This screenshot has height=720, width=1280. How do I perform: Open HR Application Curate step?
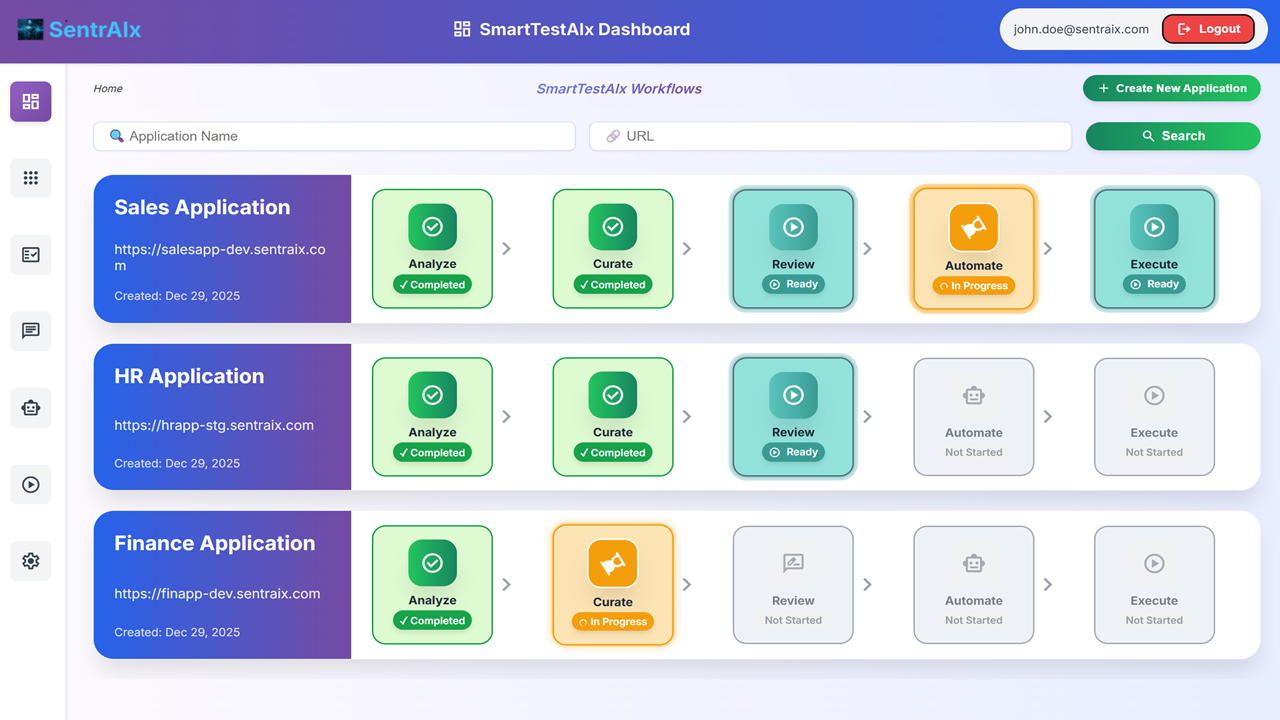coord(613,417)
